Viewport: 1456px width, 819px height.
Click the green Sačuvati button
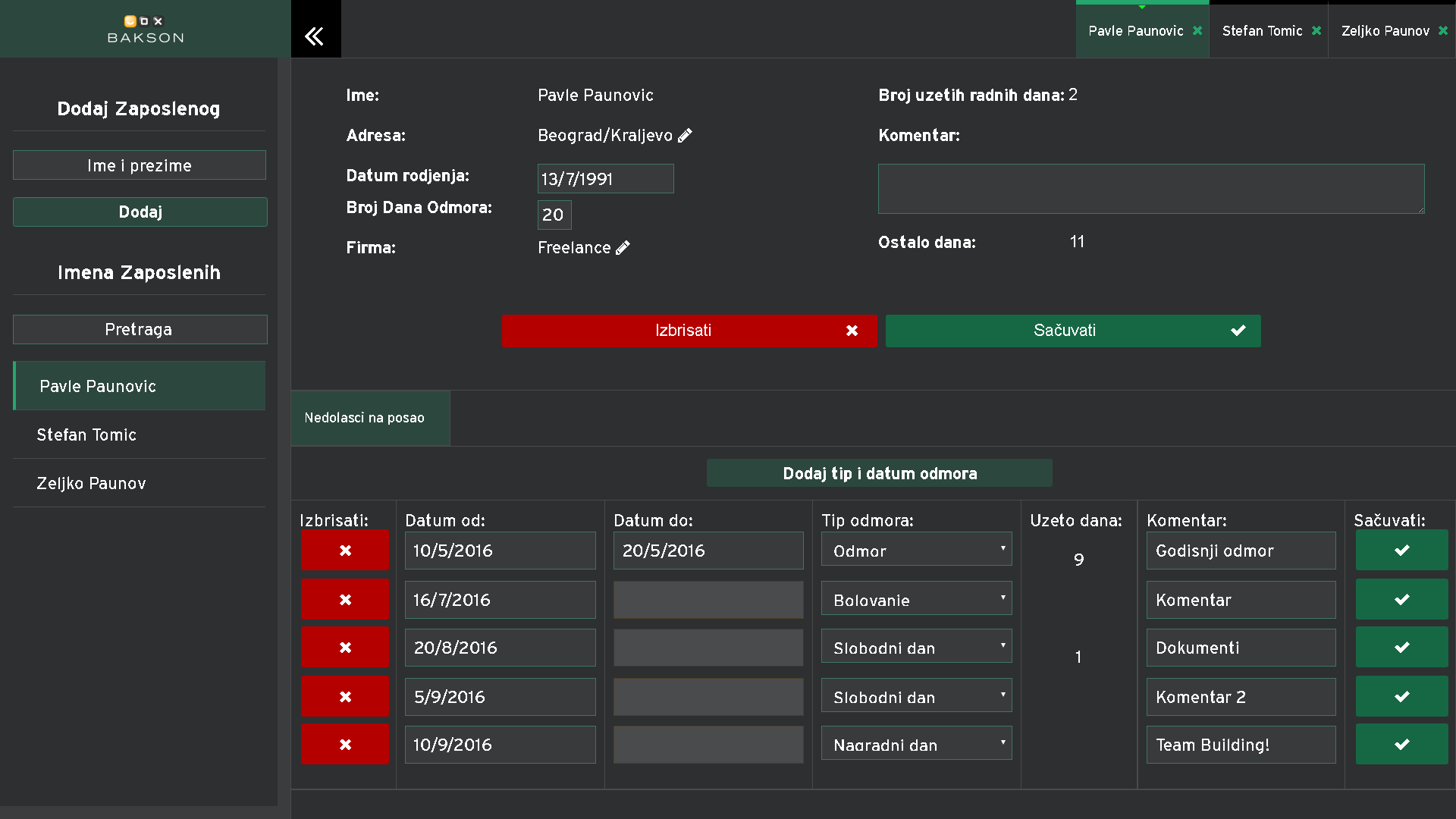tap(1073, 331)
